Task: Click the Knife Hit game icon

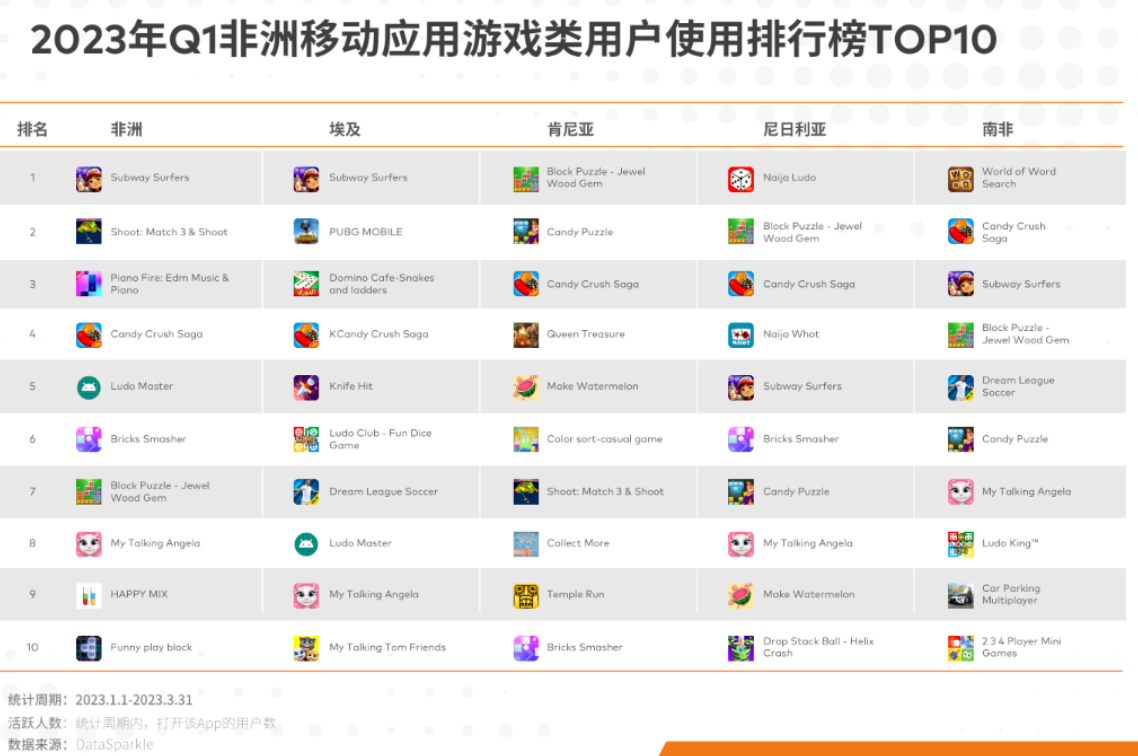Action: pos(306,387)
